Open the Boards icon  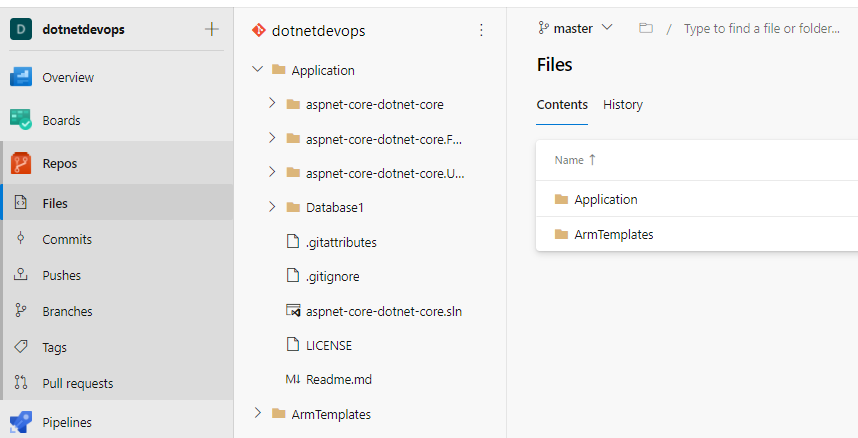point(21,120)
